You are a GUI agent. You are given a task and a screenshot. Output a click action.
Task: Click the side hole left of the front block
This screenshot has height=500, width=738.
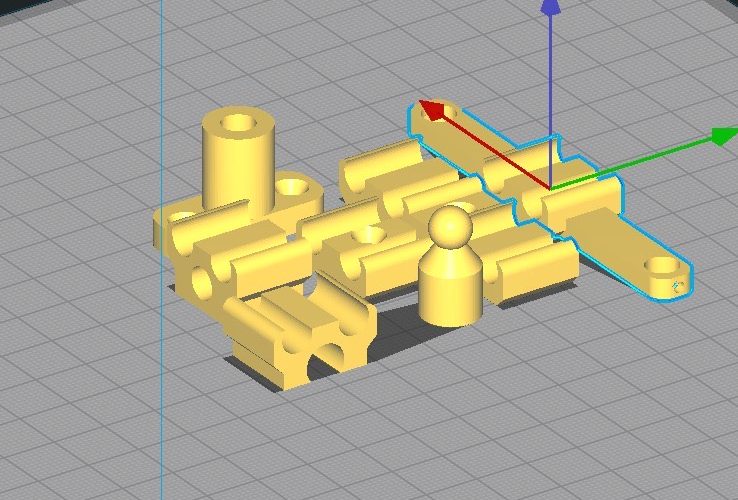coord(205,282)
